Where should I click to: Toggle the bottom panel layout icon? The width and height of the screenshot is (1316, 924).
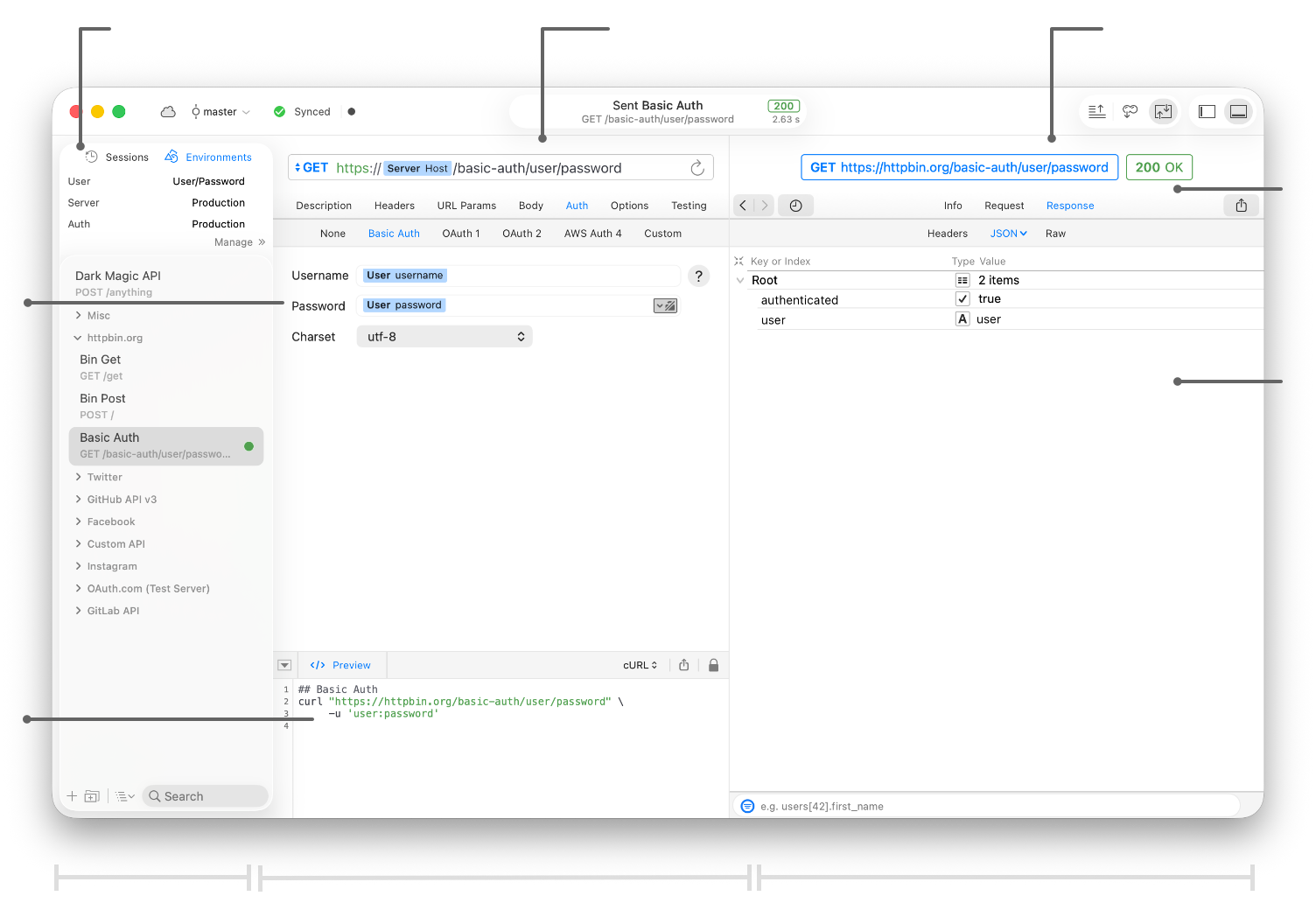click(1238, 111)
